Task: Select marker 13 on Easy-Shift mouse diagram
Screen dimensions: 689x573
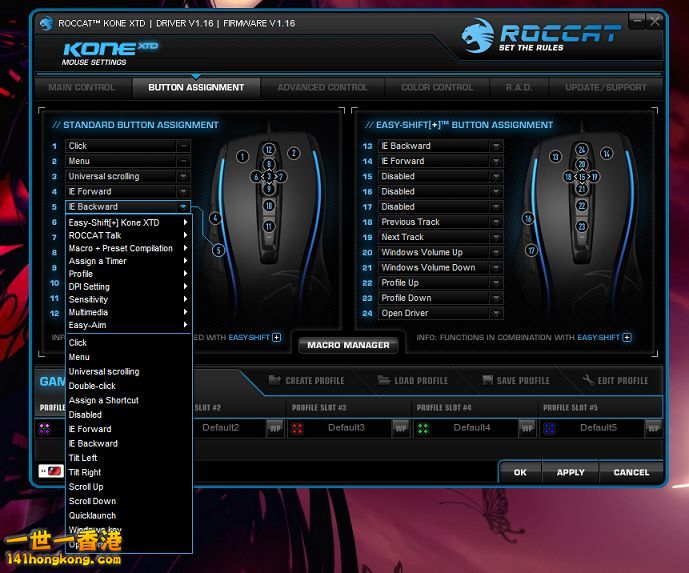Action: click(555, 156)
